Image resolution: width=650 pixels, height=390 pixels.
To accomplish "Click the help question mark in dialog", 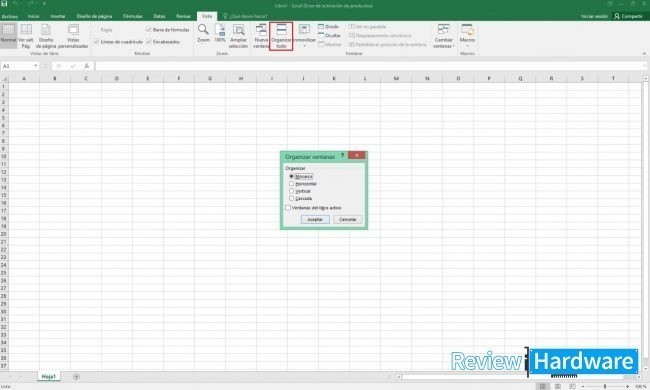I will (x=342, y=155).
